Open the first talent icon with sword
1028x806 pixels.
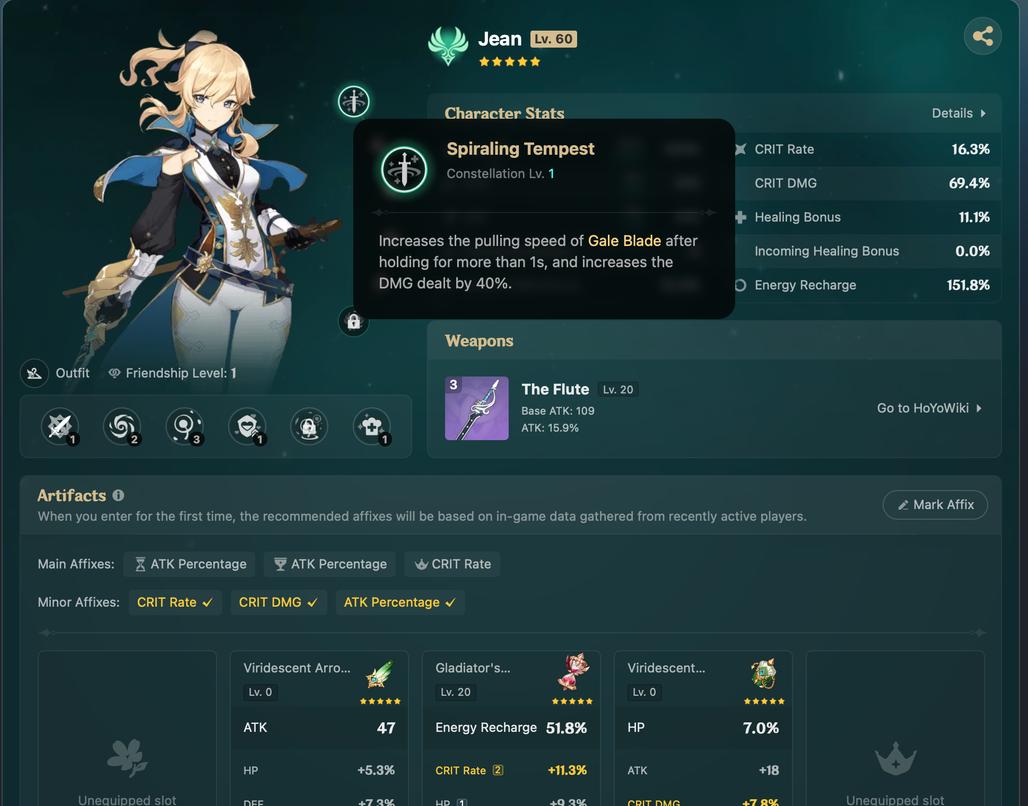click(60, 426)
